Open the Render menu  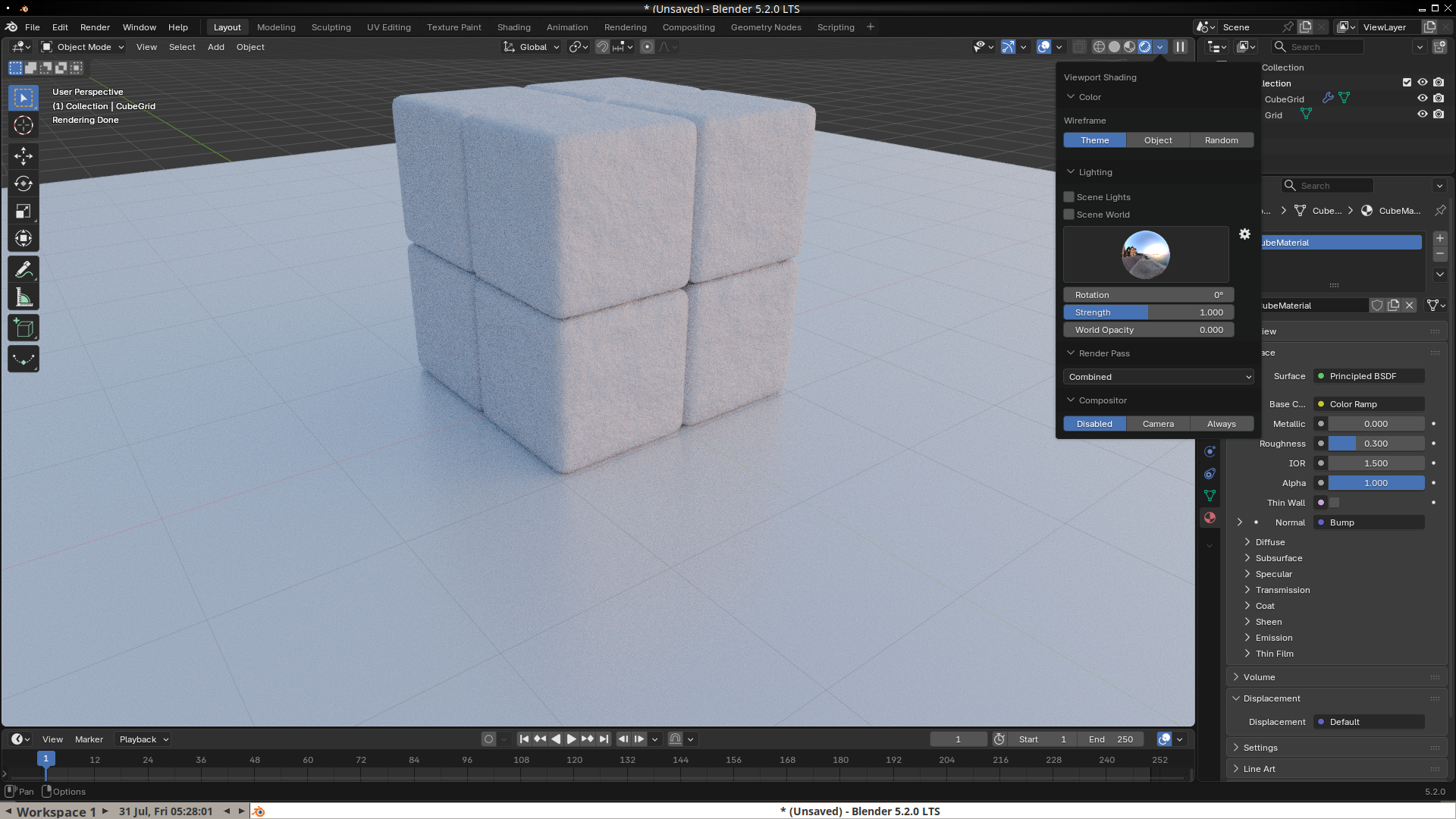click(x=95, y=27)
